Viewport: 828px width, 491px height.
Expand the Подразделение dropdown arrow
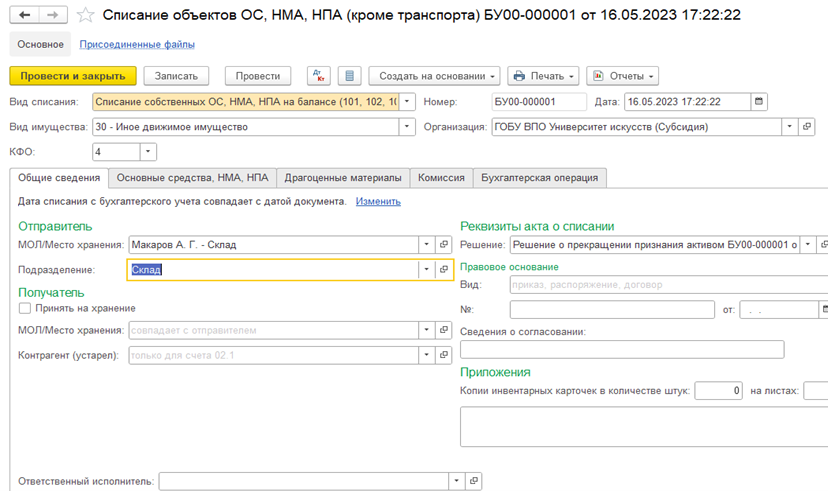coord(427,270)
